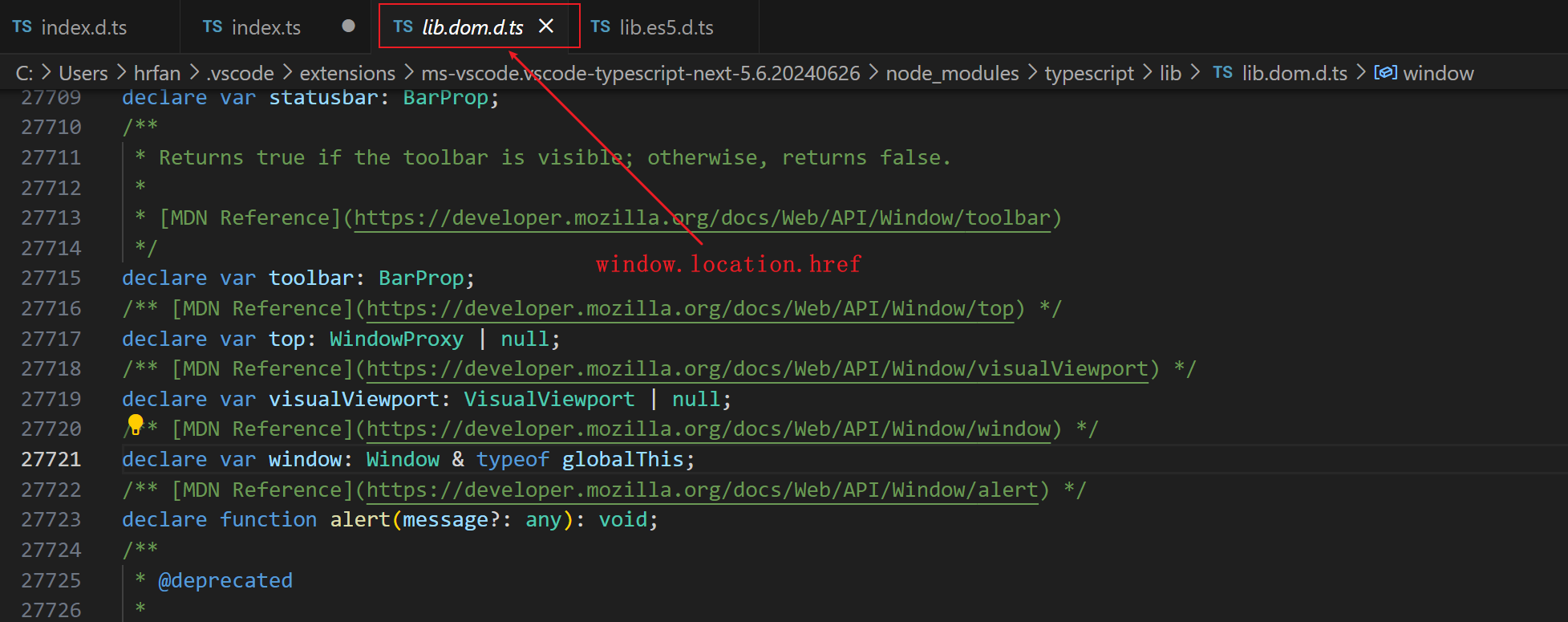This screenshot has width=1568, height=622.
Task: Open the hrfan breadcrumb segment
Action: 157,73
